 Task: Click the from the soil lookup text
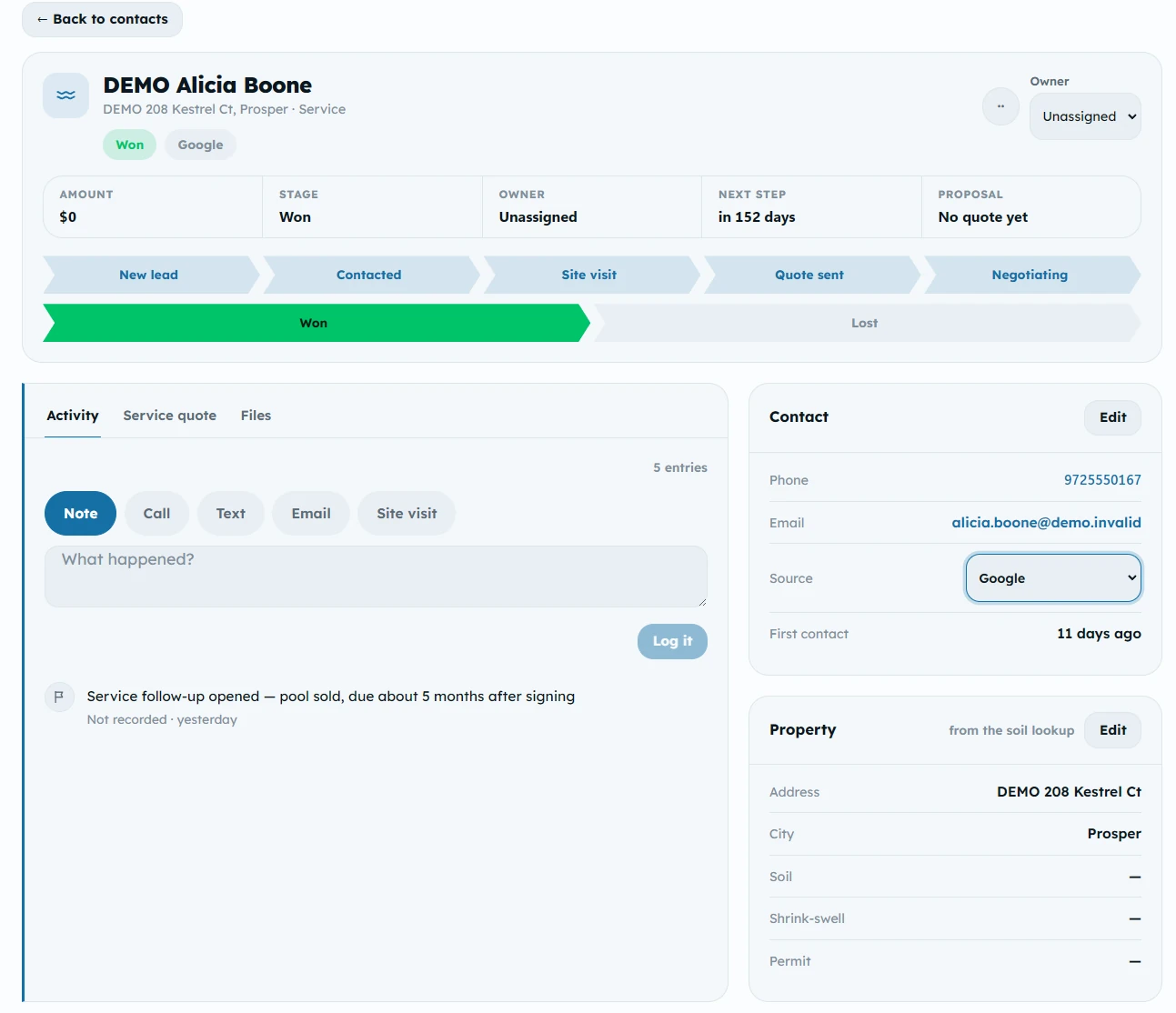[x=1011, y=730]
